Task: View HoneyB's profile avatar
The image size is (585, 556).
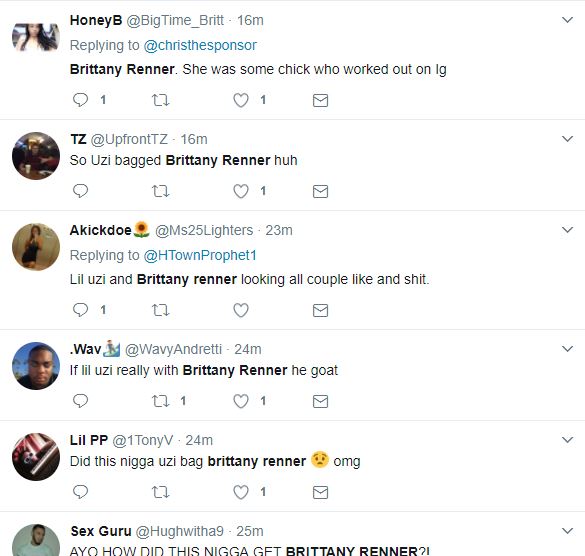Action: (x=36, y=37)
